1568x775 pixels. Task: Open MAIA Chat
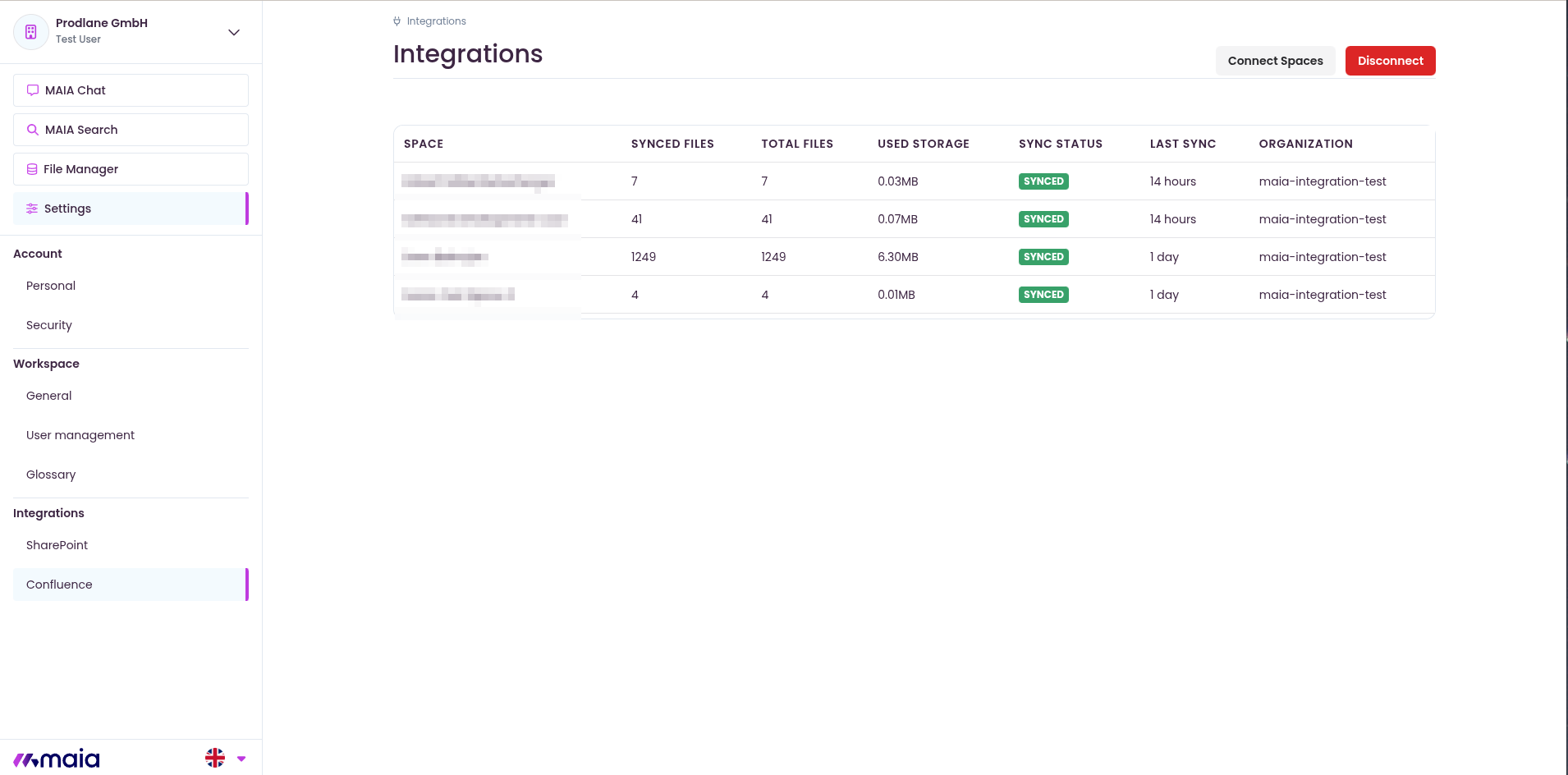tap(131, 90)
